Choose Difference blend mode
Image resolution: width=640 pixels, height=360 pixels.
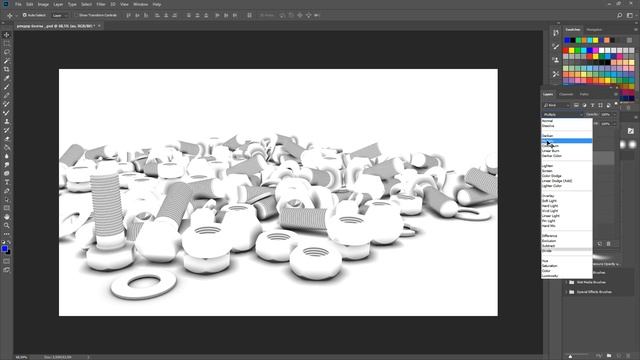point(567,236)
